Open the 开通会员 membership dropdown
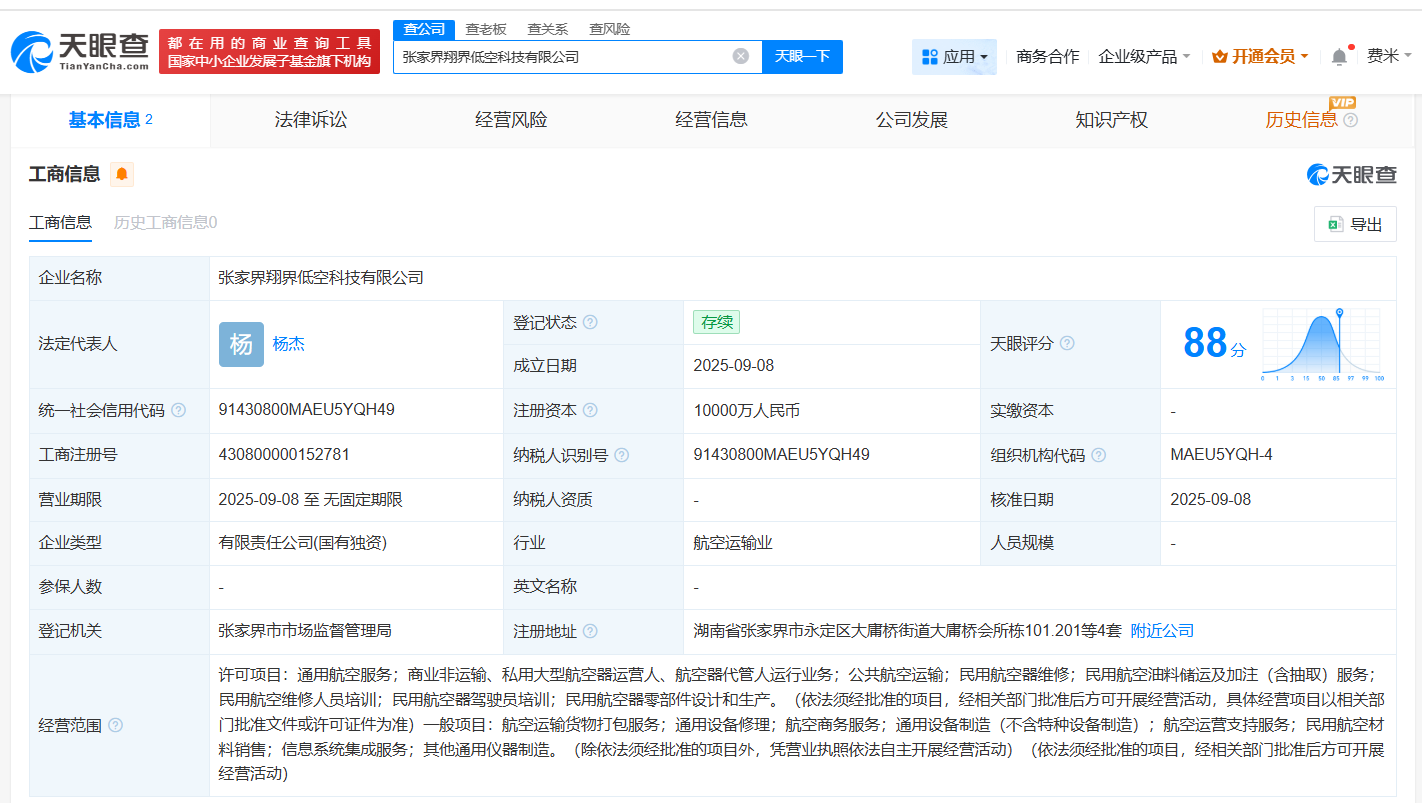Image resolution: width=1422 pixels, height=803 pixels. click(x=1260, y=57)
